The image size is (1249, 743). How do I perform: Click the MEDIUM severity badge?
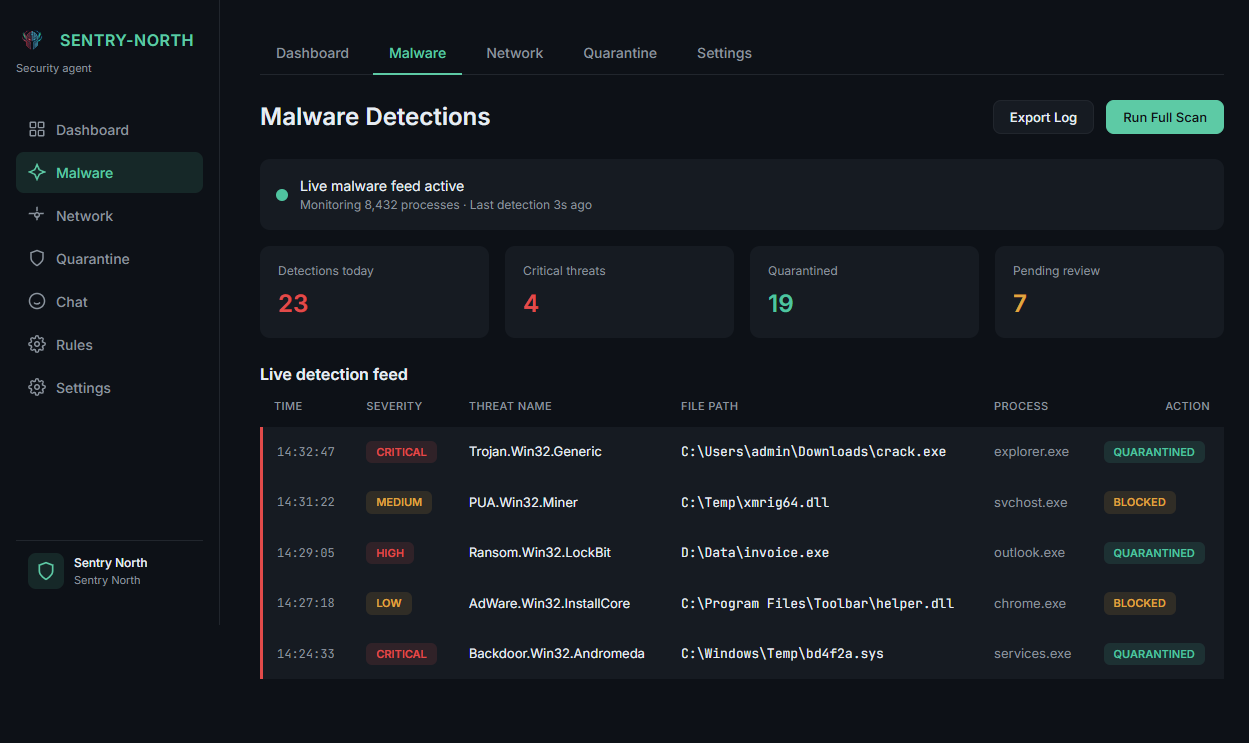tap(399, 502)
